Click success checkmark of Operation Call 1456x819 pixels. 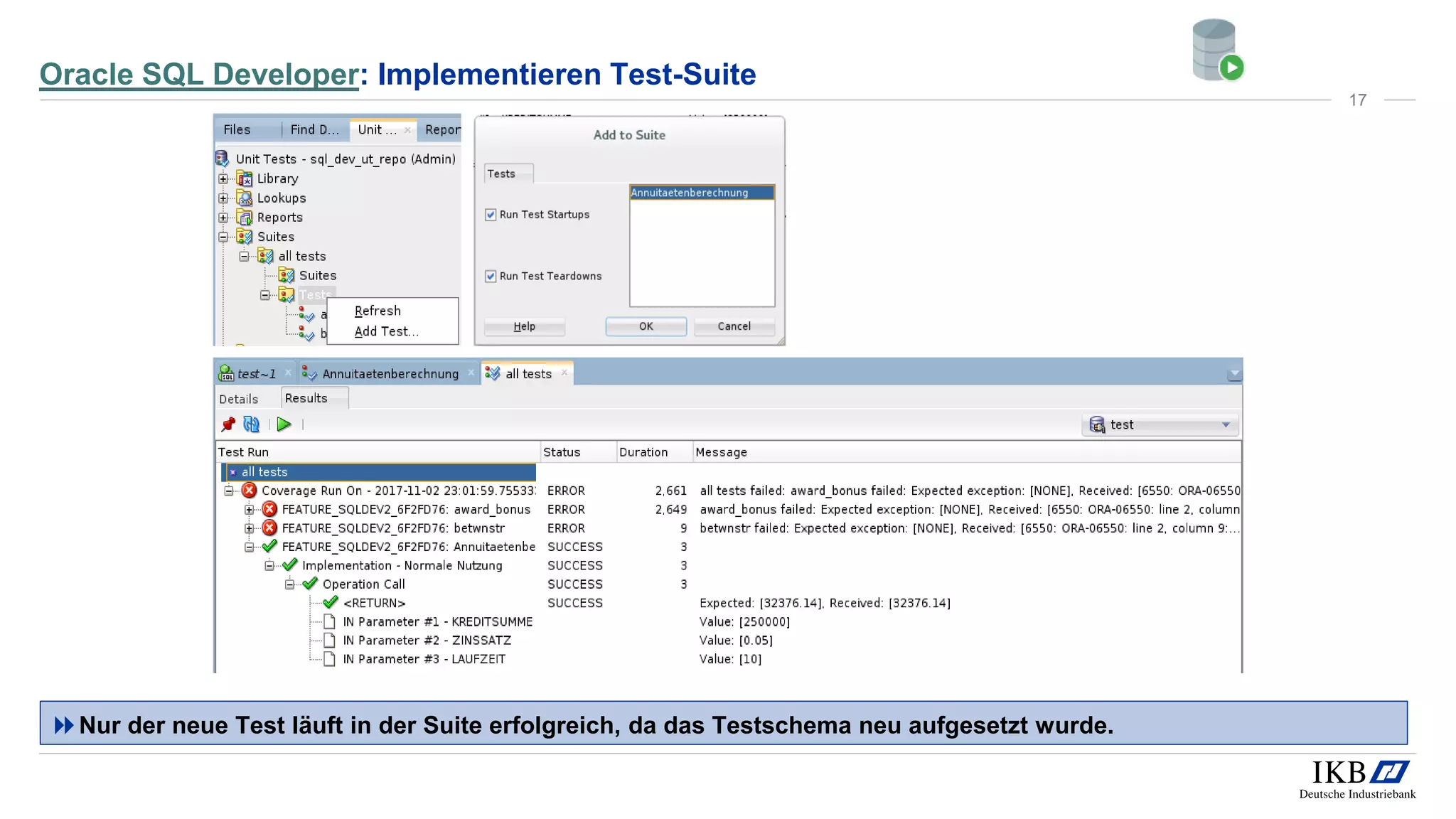310,584
